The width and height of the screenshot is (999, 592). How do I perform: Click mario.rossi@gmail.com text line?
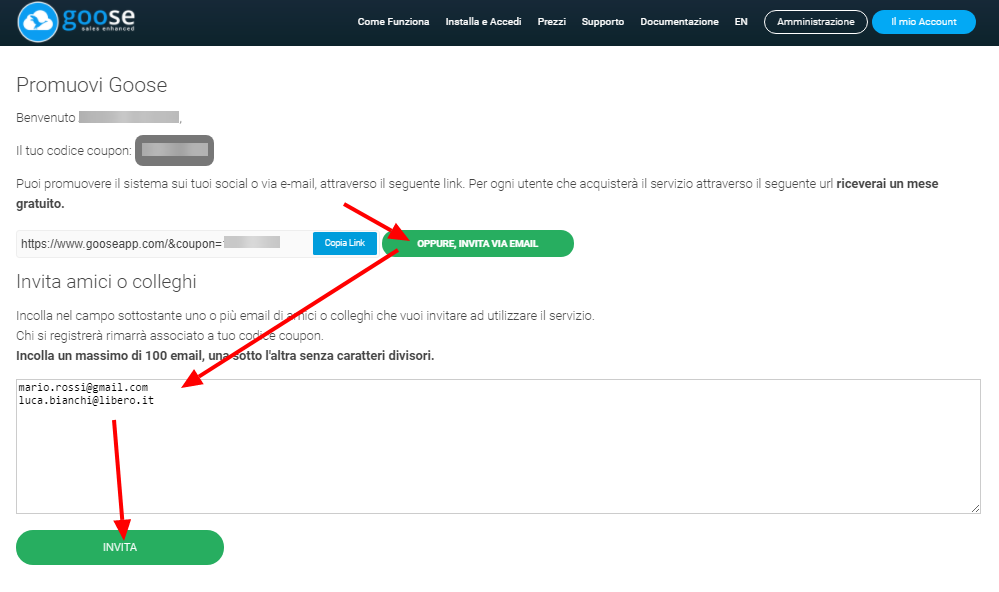pyautogui.click(x=83, y=387)
